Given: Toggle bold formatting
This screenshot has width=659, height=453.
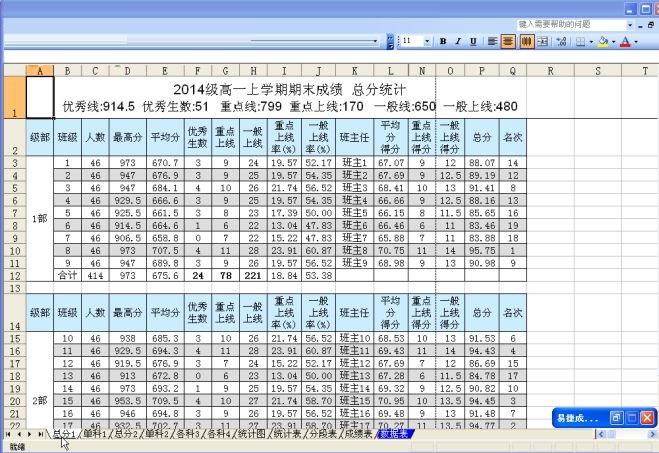Looking at the screenshot, I should [443, 42].
